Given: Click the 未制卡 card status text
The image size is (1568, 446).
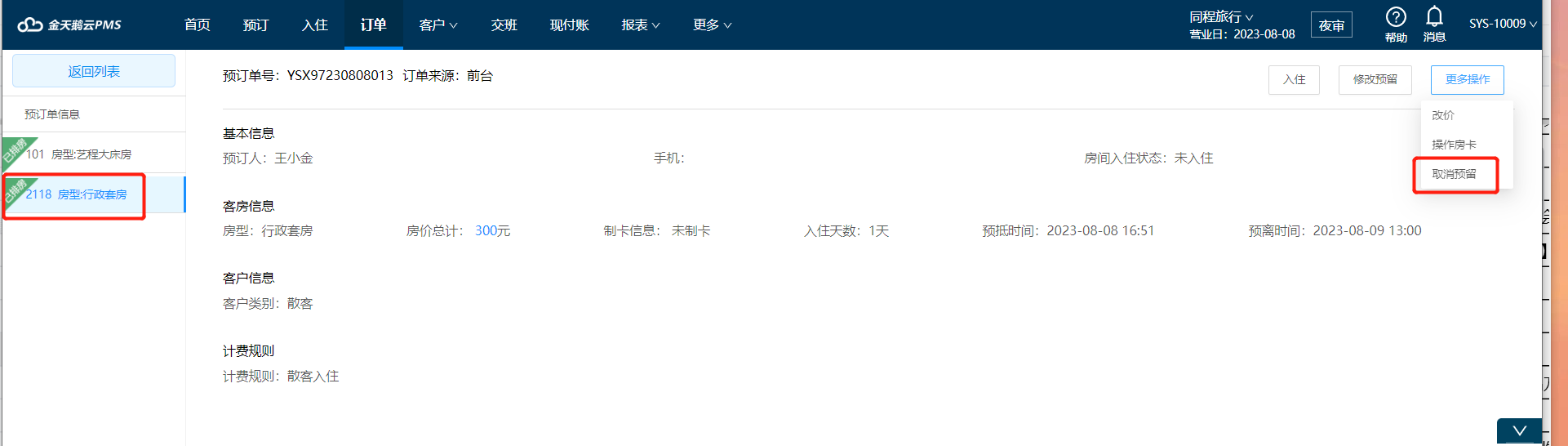Looking at the screenshot, I should click(691, 231).
